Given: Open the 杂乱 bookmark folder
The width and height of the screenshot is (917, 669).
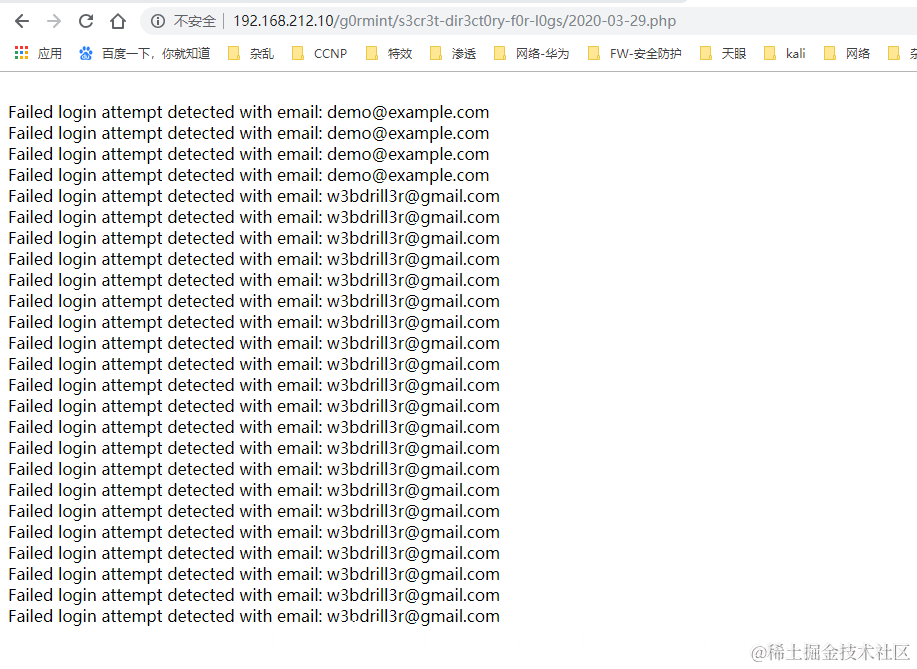Looking at the screenshot, I should tap(251, 54).
